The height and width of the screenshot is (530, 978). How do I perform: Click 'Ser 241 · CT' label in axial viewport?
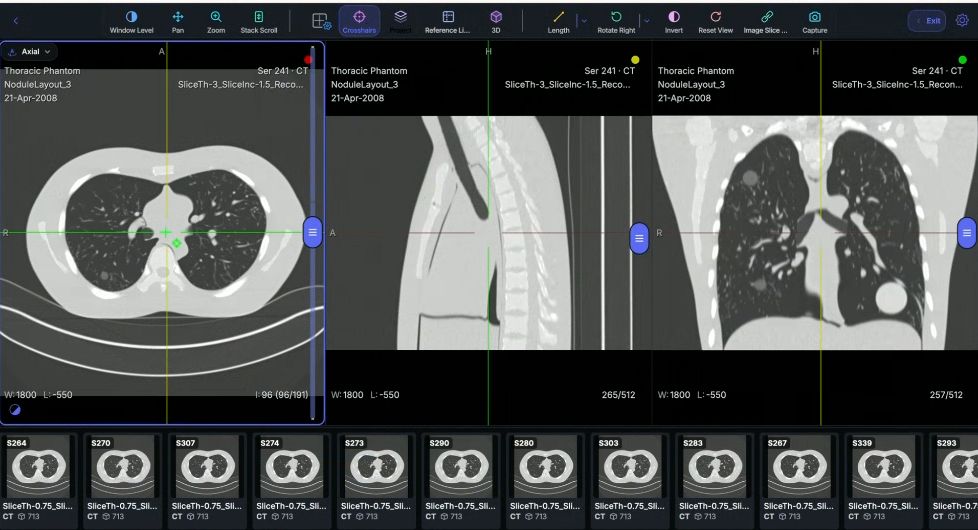(283, 71)
